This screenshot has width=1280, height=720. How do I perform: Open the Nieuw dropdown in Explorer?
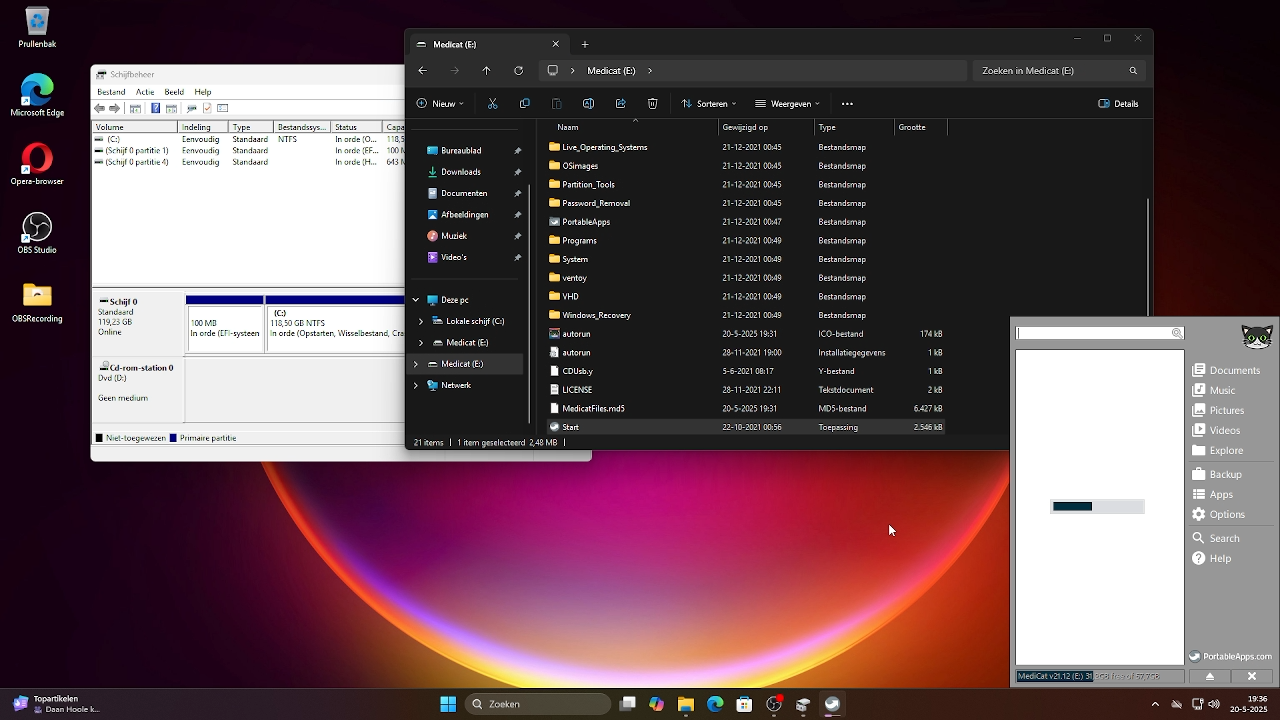point(439,103)
